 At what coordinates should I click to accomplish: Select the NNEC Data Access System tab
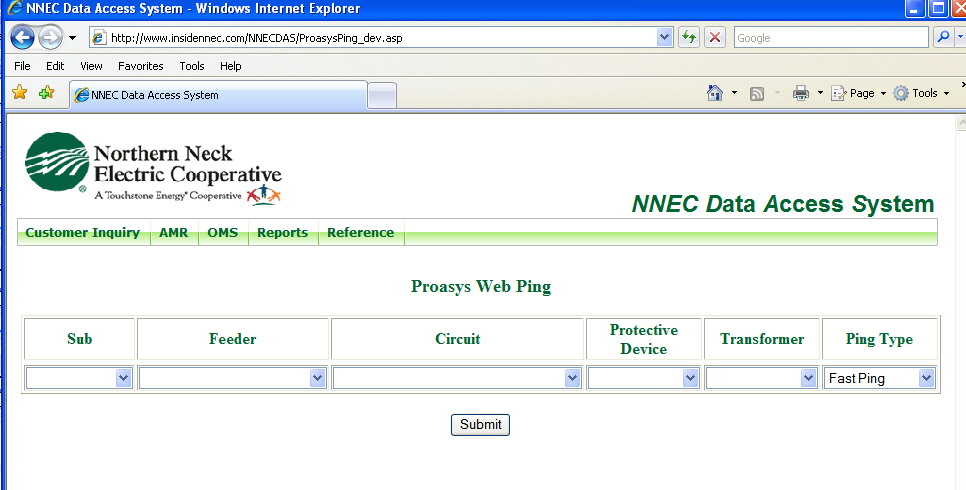pyautogui.click(x=215, y=95)
